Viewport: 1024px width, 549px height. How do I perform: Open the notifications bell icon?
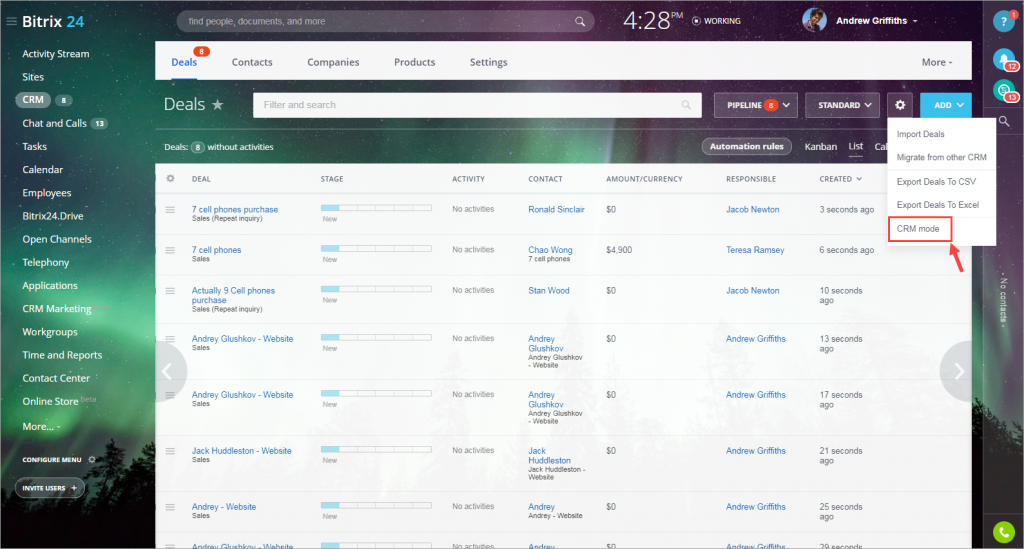(x=1004, y=59)
